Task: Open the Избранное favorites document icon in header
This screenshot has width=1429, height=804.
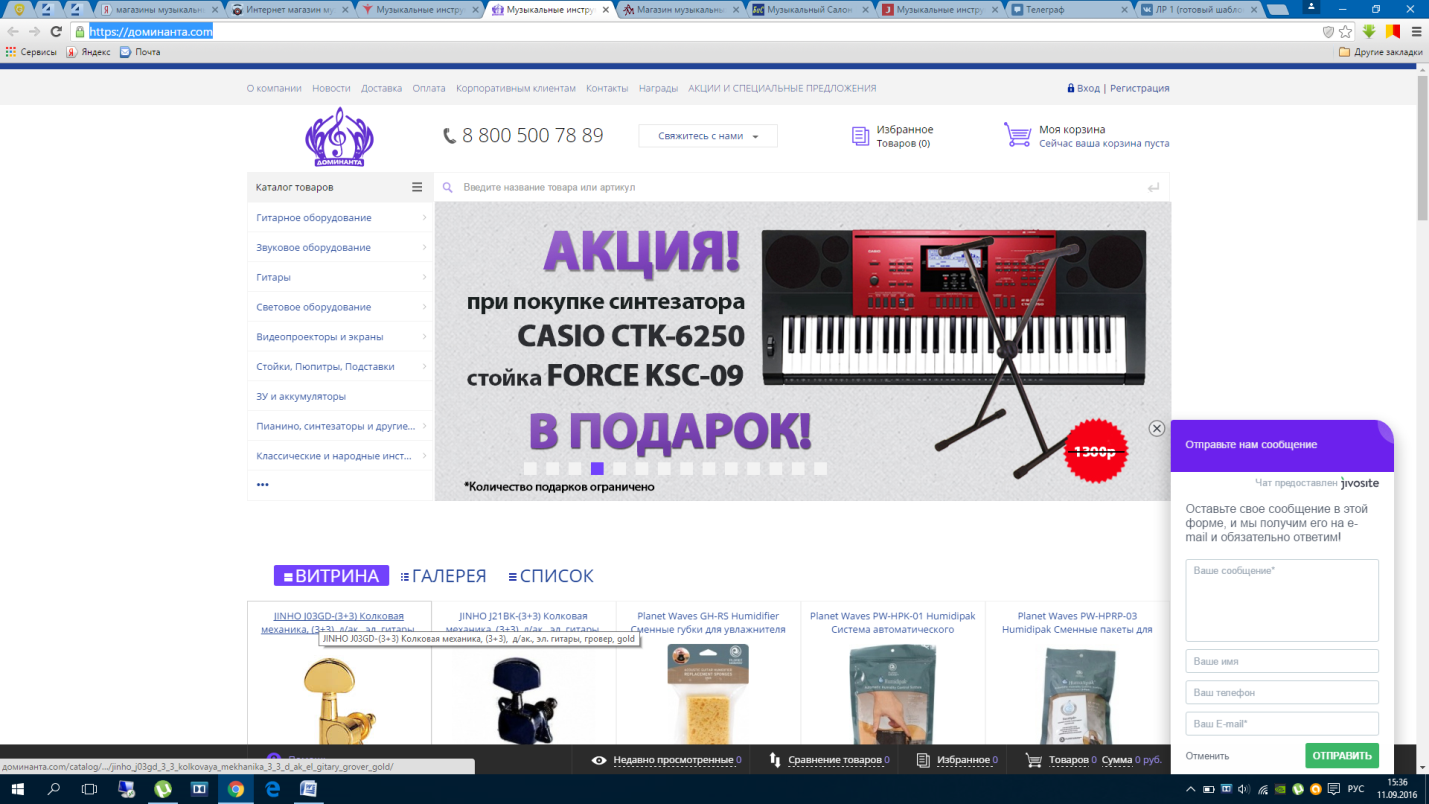Action: coord(860,136)
